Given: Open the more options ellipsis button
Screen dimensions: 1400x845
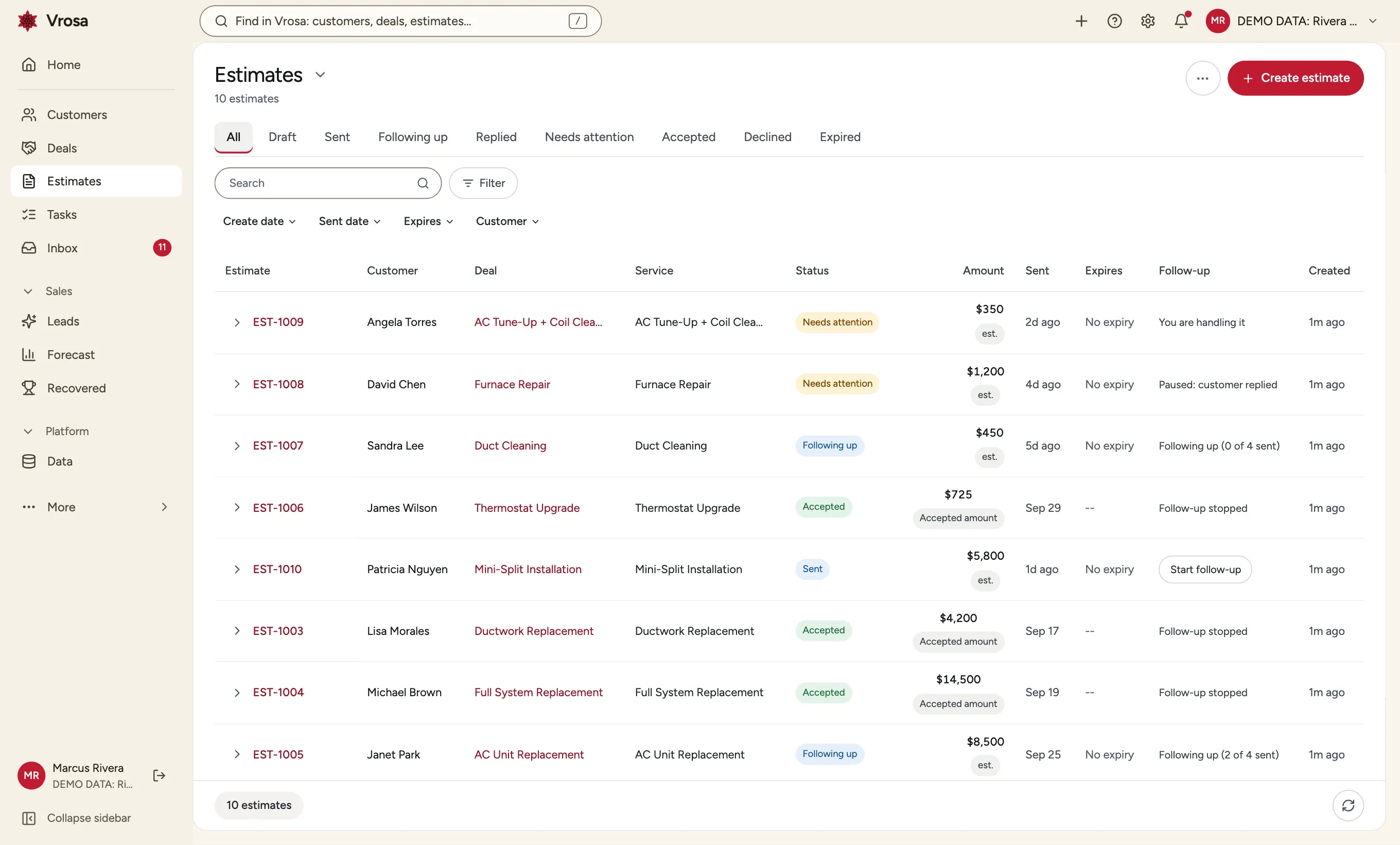Looking at the screenshot, I should coord(1202,78).
